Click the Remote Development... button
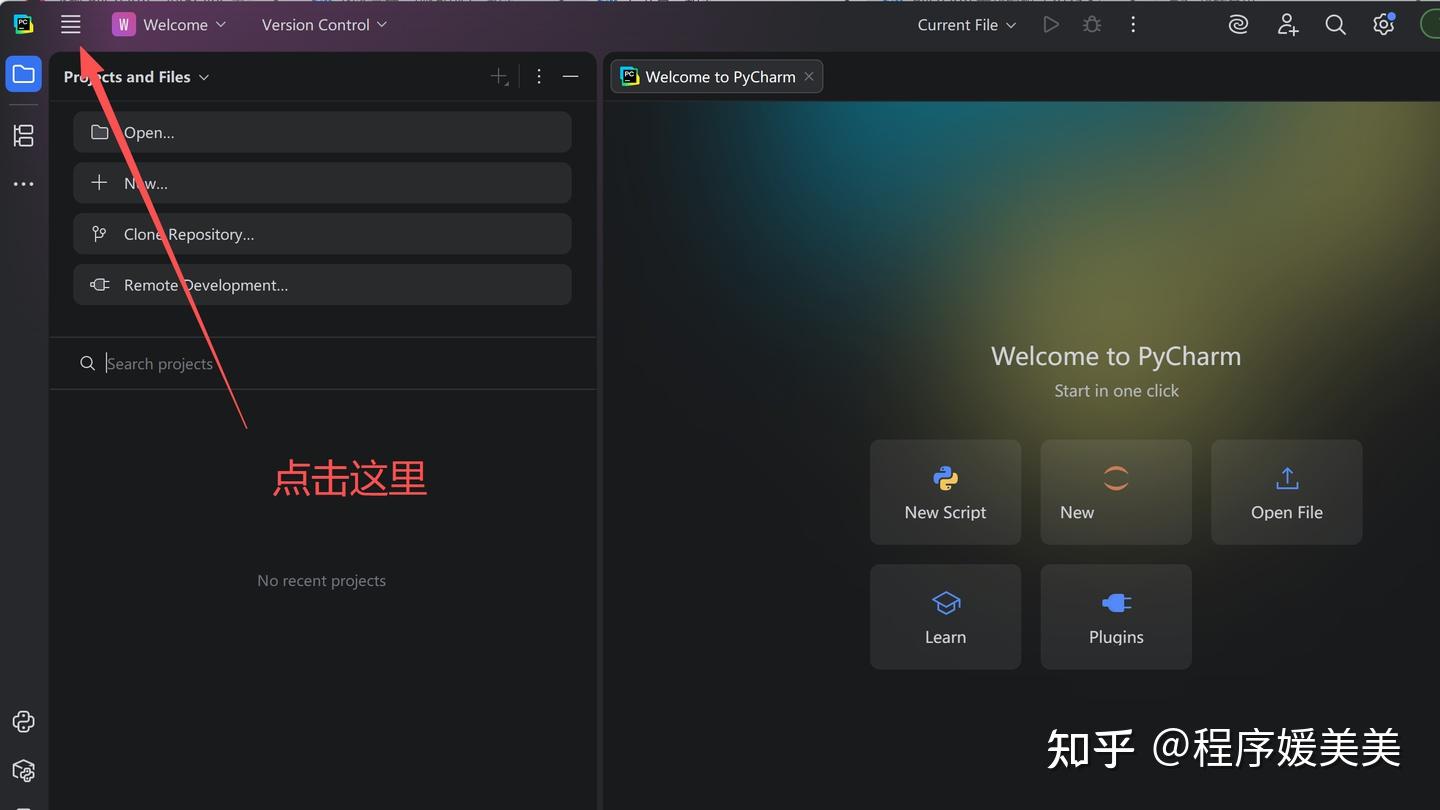 point(322,285)
